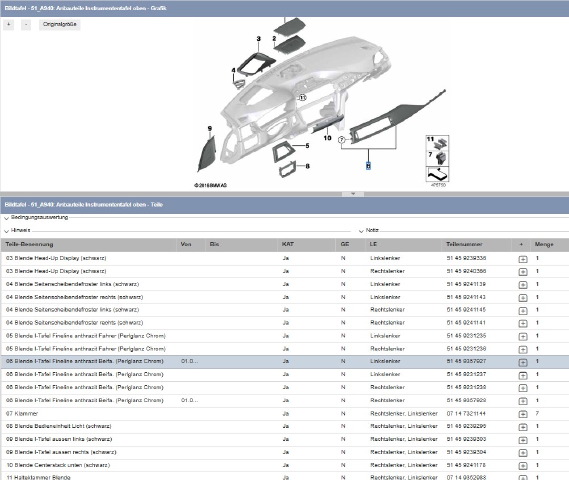Viewport: 569px width, 480px height.
Task: Expand the Hinweis section
Action: click(x=6, y=231)
